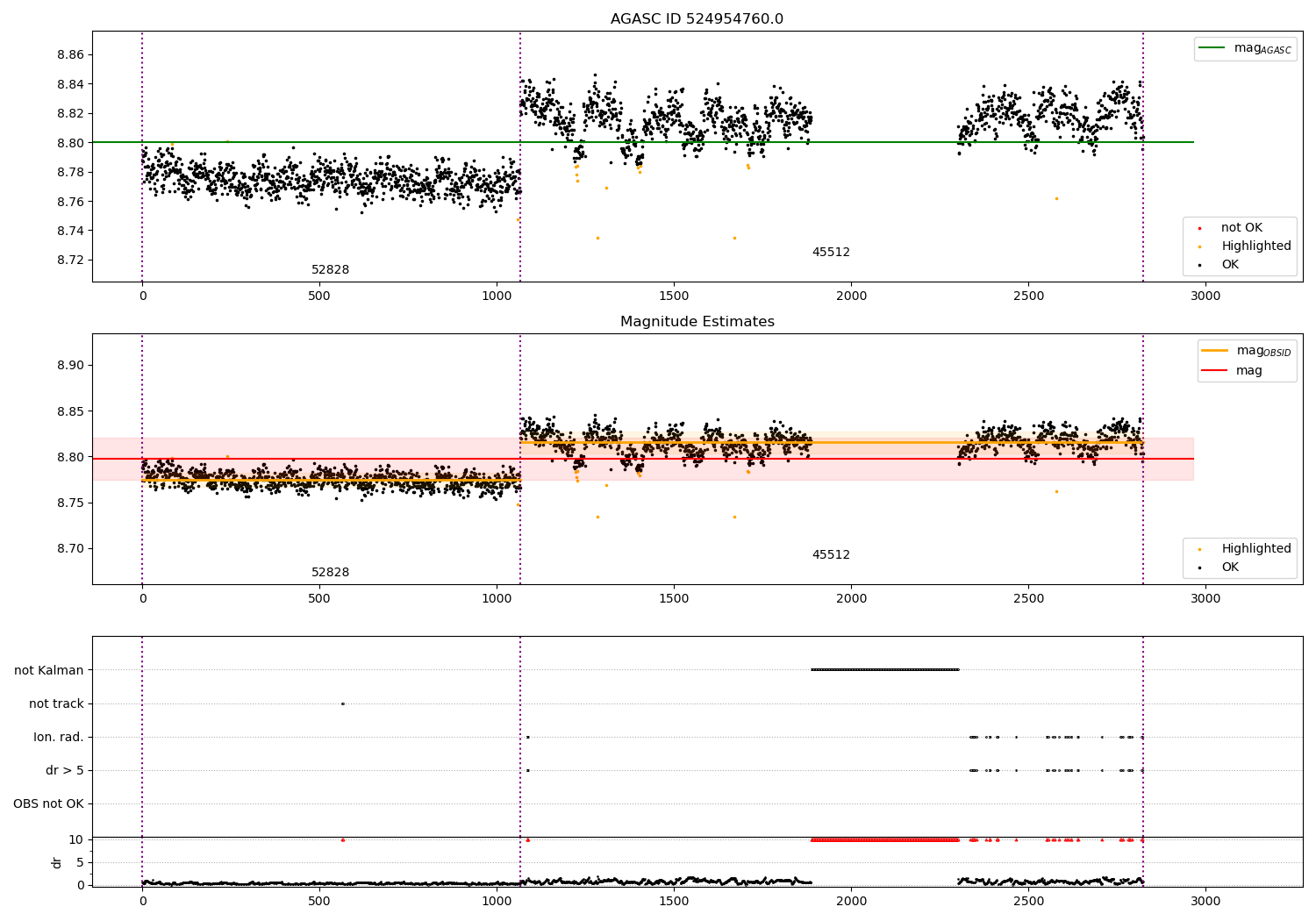Click 'OK' legend entry in middle plot
1316x921 pixels.
click(1219, 568)
